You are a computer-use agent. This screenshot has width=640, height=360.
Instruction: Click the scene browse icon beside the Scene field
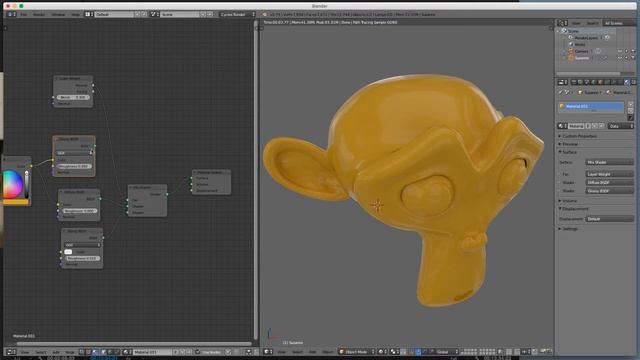[154, 14]
